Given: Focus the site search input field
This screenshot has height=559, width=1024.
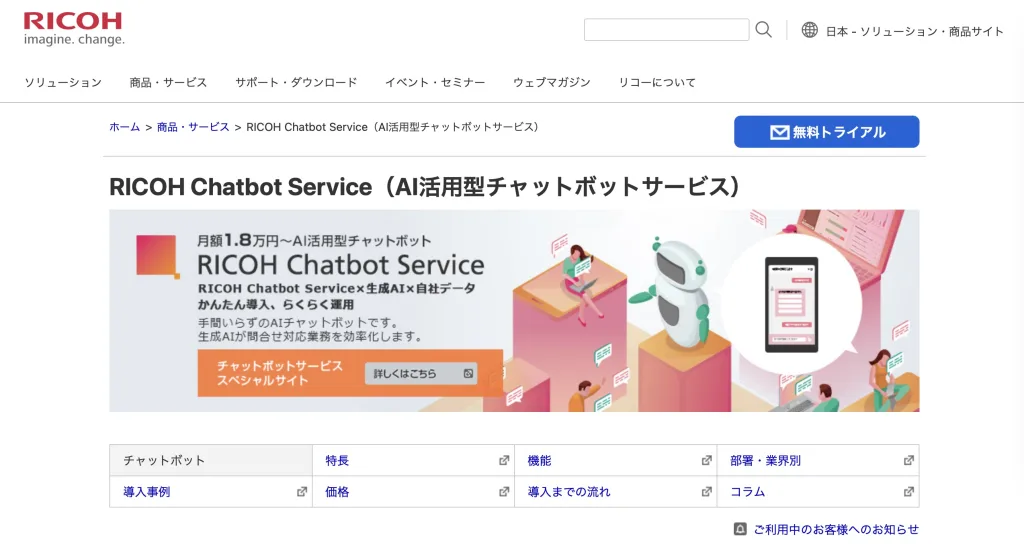Looking at the screenshot, I should (x=666, y=29).
